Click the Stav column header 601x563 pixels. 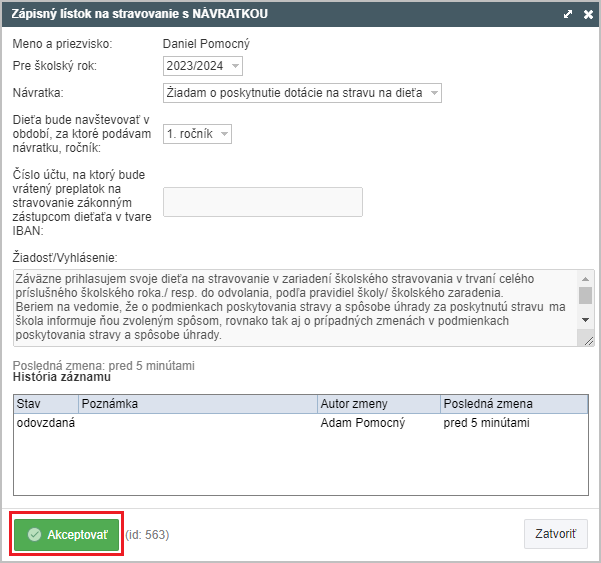[46, 404]
